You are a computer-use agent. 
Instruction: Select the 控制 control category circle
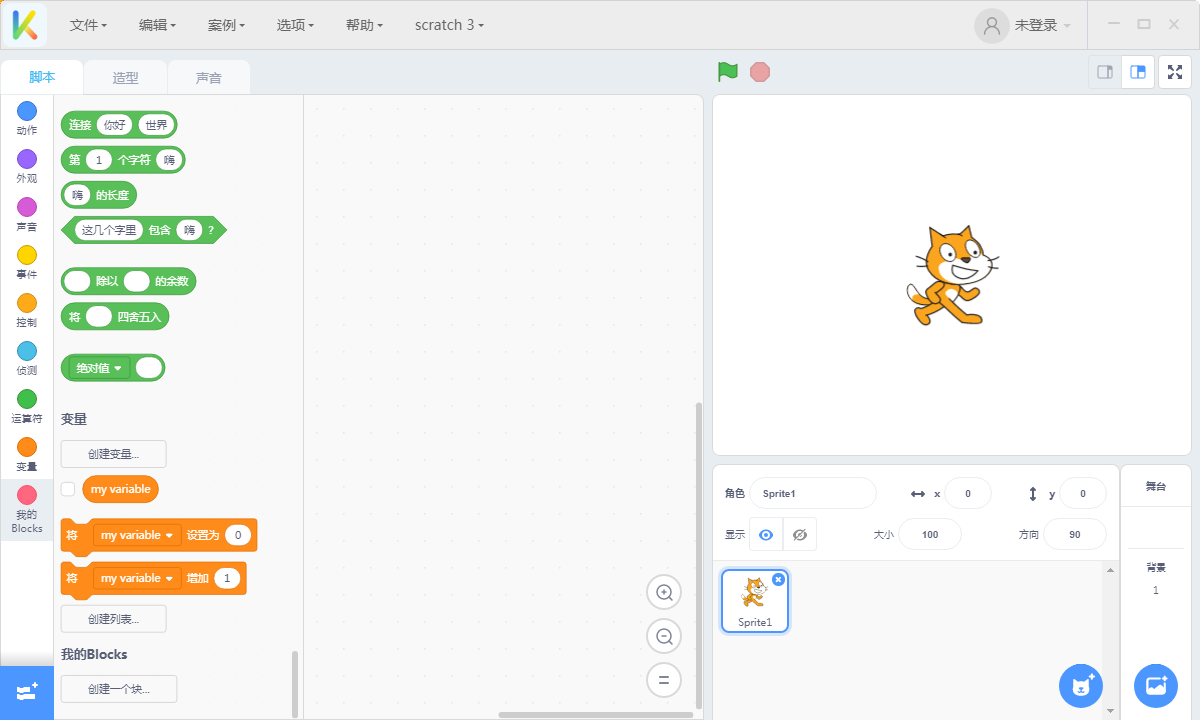coord(27,303)
